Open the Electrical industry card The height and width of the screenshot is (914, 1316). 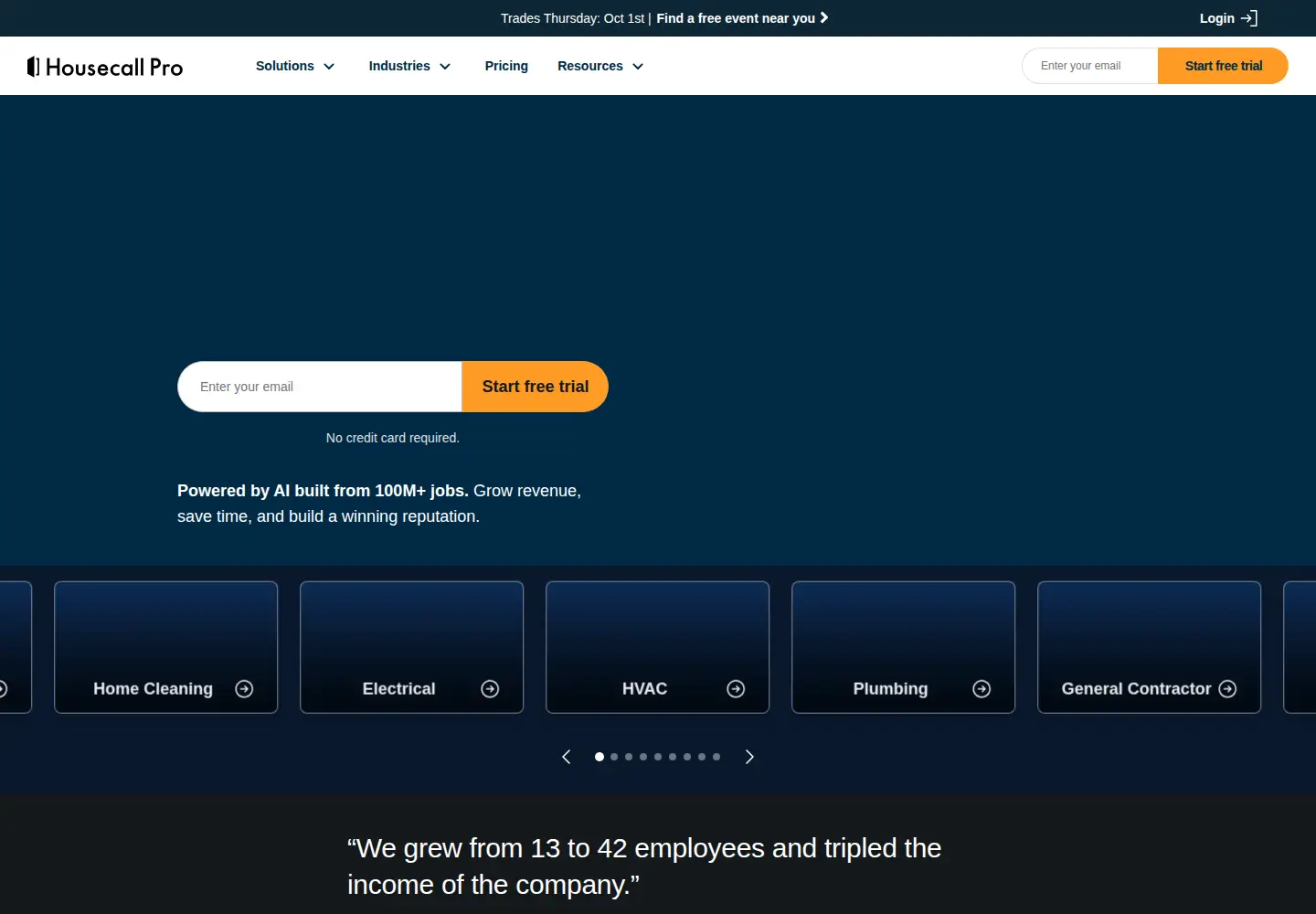click(412, 647)
